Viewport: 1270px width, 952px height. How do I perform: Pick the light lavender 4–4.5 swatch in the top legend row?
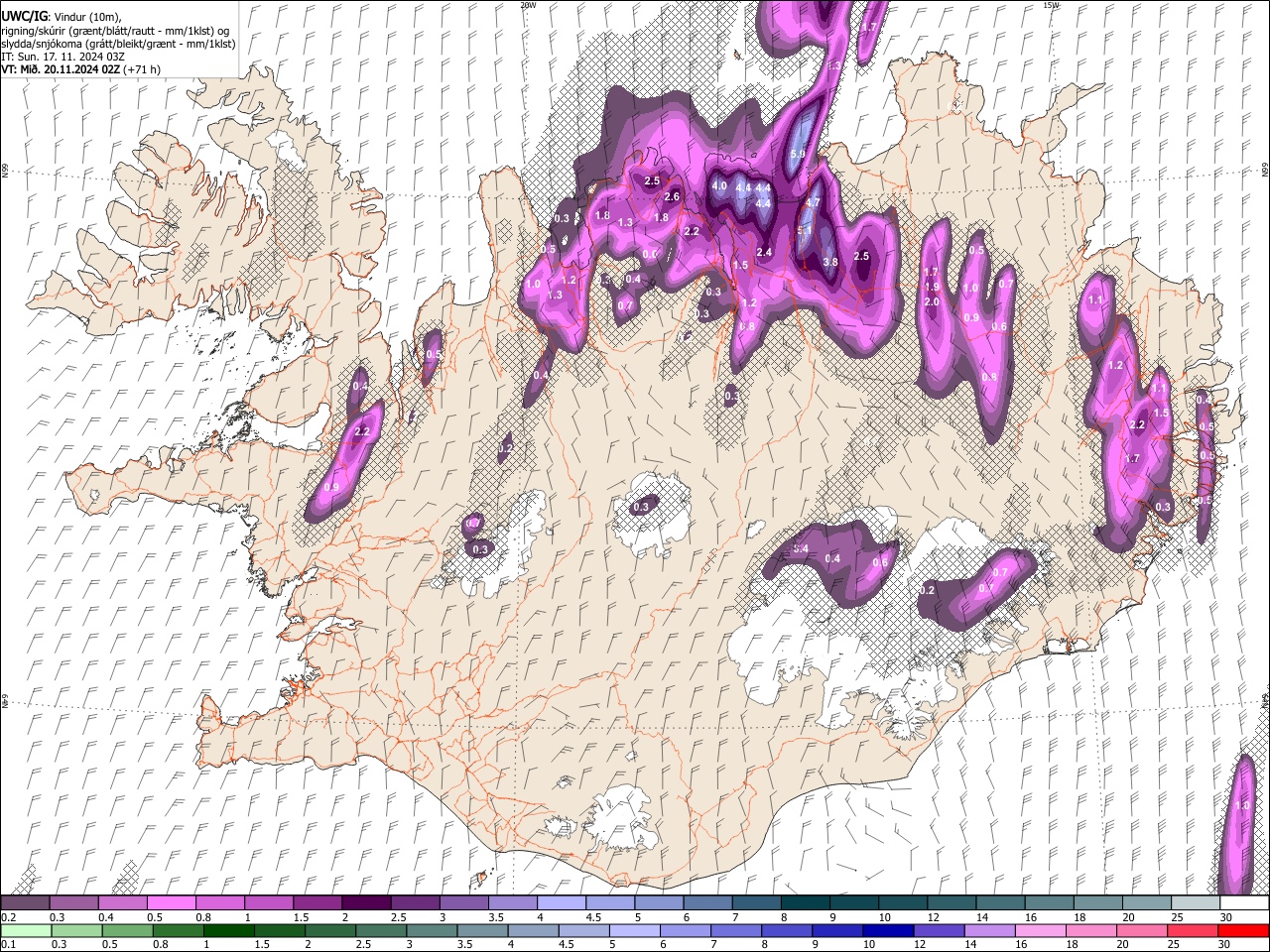click(x=560, y=902)
